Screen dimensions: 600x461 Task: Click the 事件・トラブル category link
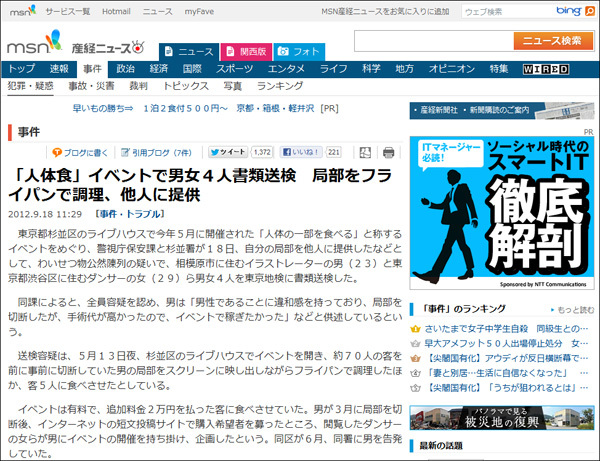pos(126,214)
